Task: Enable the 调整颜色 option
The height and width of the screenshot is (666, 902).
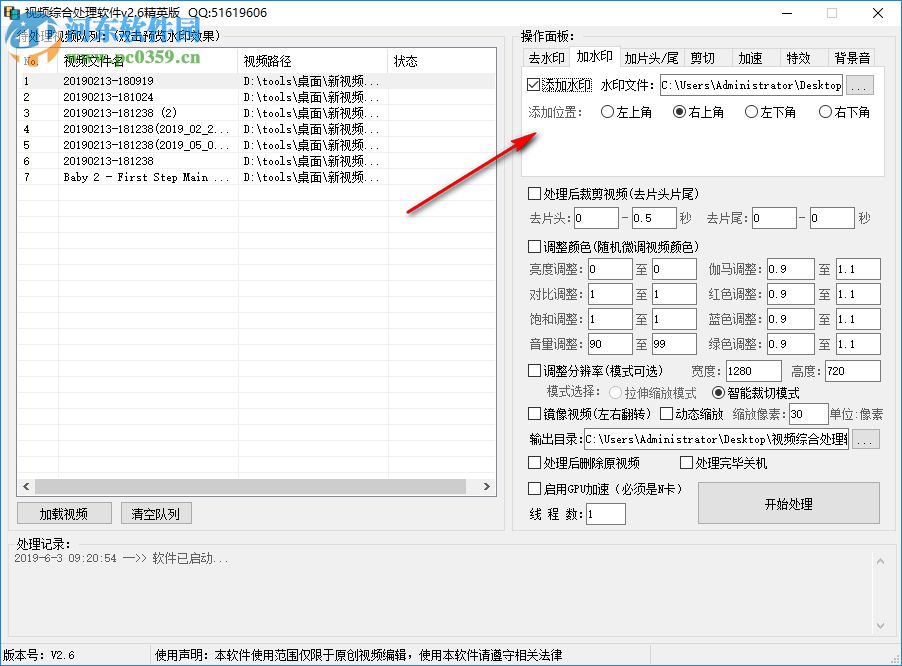Action: coord(535,245)
